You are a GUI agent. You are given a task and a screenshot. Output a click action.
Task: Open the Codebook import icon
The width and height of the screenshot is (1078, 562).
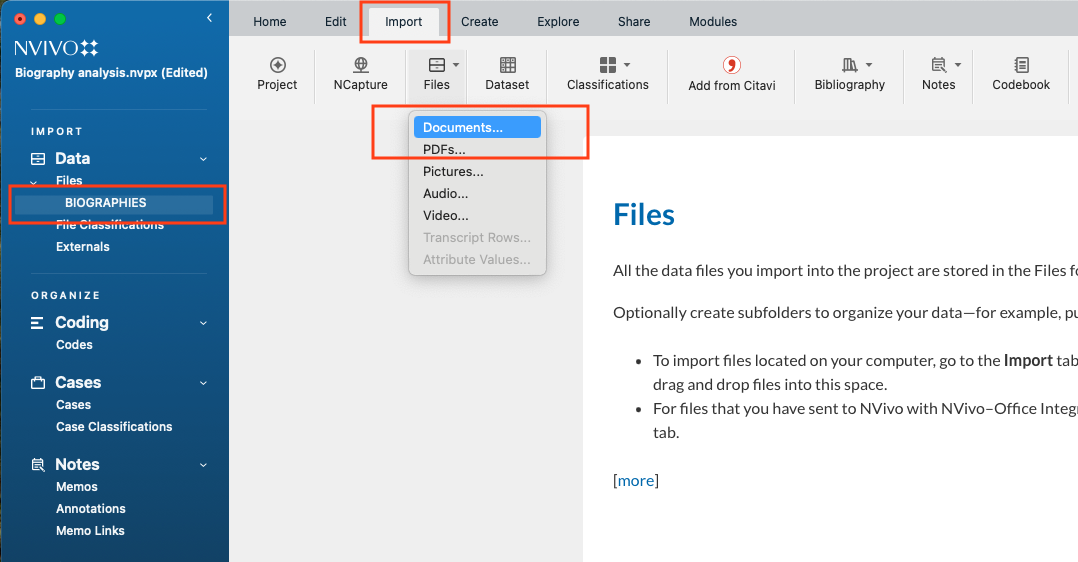click(1021, 66)
